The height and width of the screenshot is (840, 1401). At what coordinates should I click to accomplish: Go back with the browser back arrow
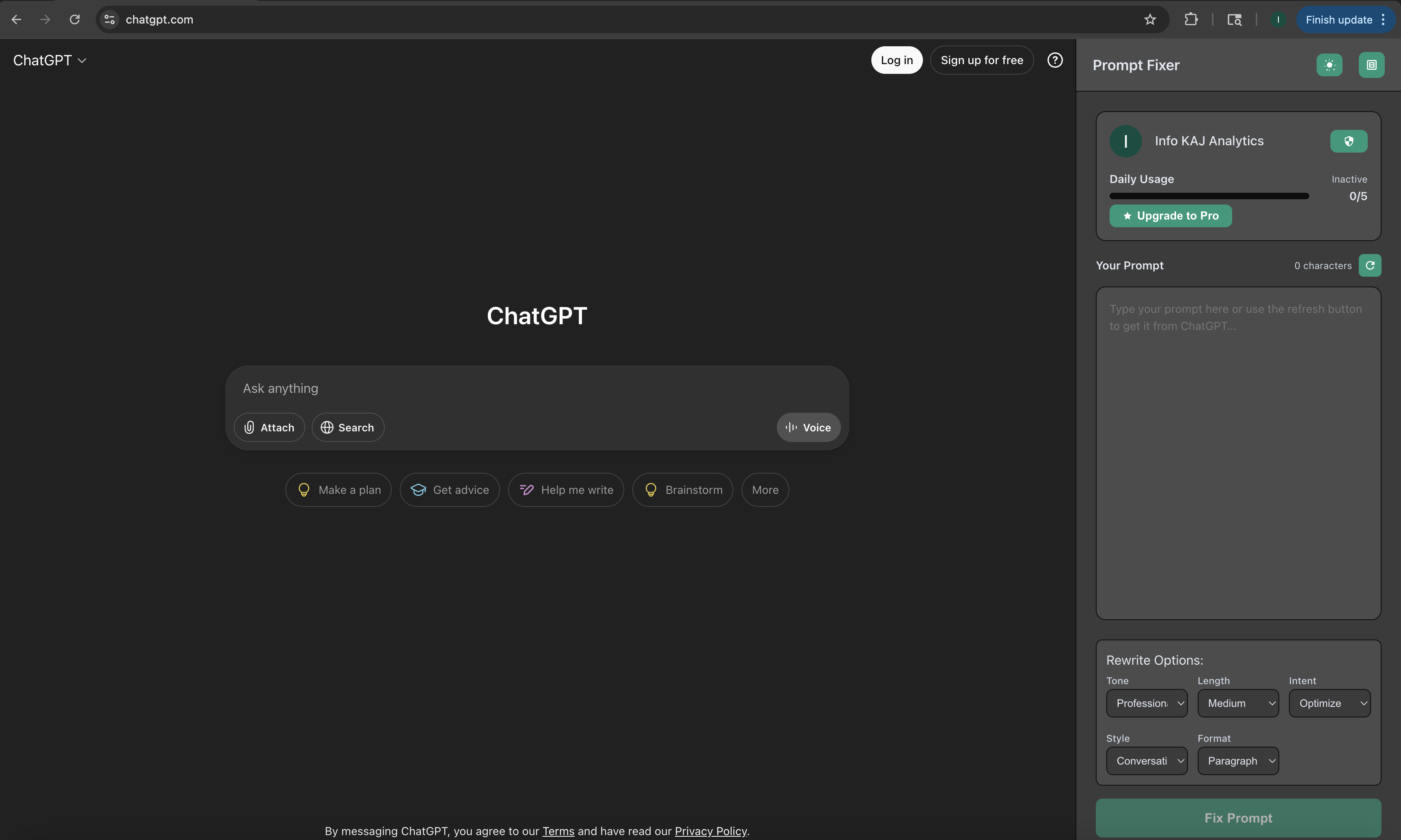click(x=16, y=20)
